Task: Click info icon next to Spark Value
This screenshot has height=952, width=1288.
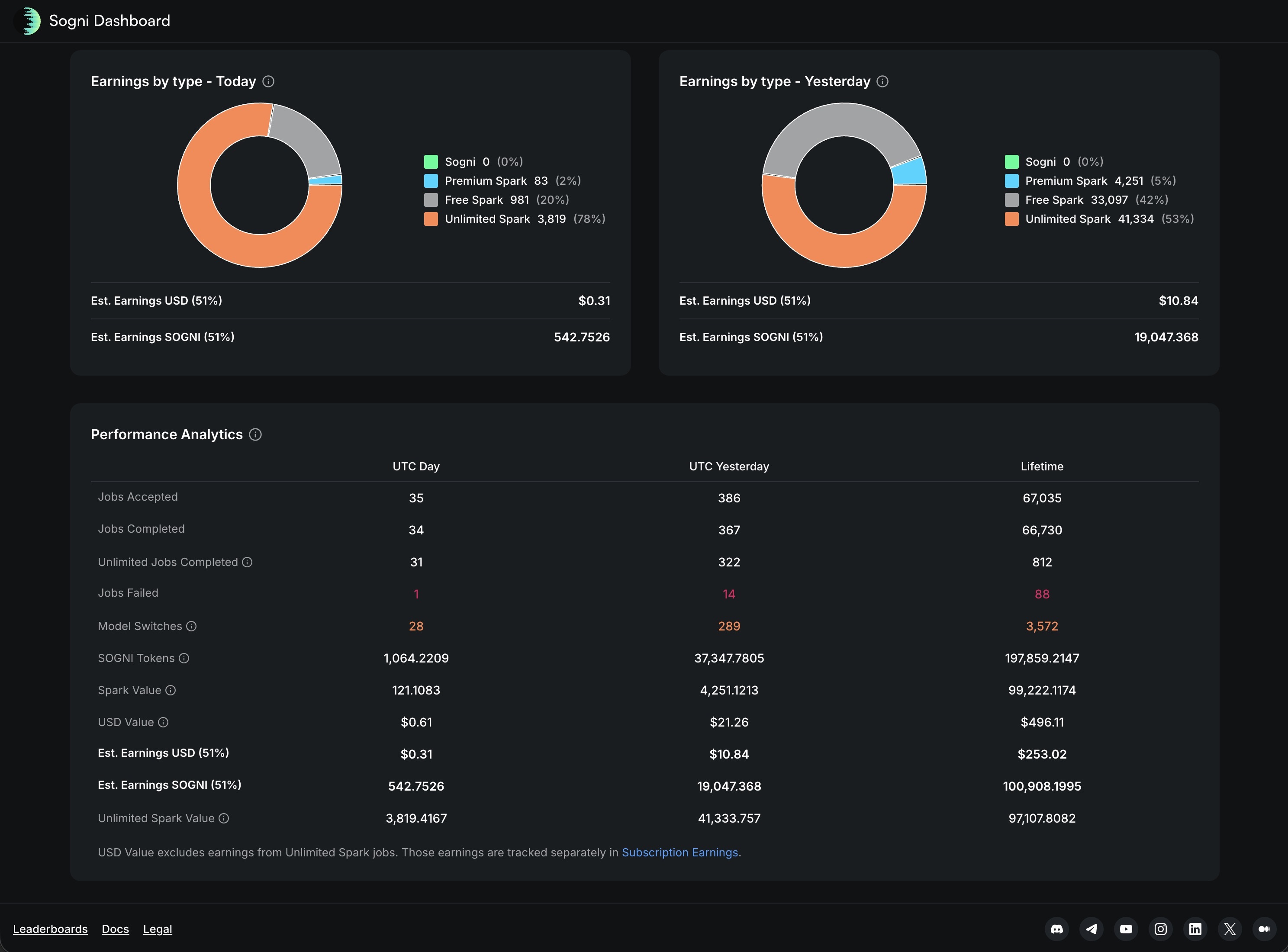Action: click(171, 690)
